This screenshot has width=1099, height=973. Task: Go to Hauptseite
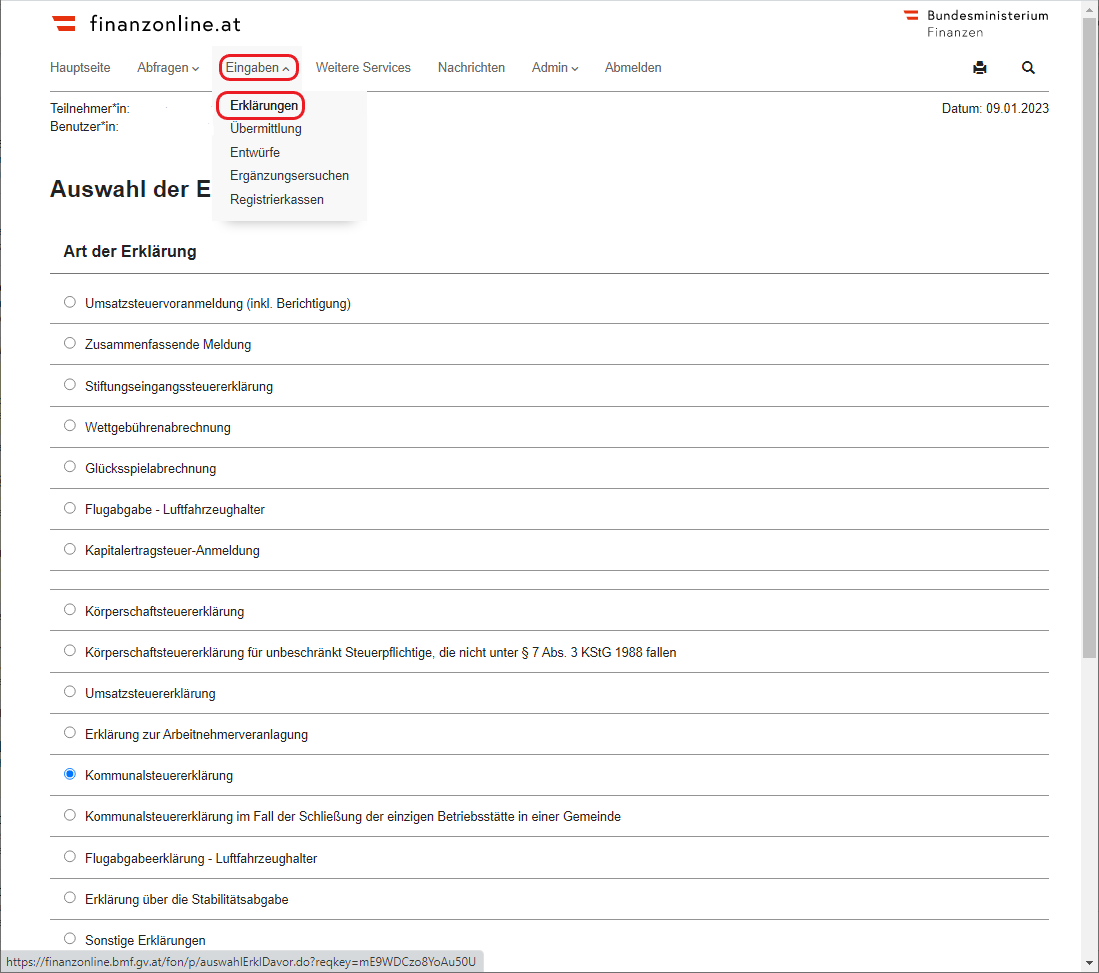[x=80, y=68]
